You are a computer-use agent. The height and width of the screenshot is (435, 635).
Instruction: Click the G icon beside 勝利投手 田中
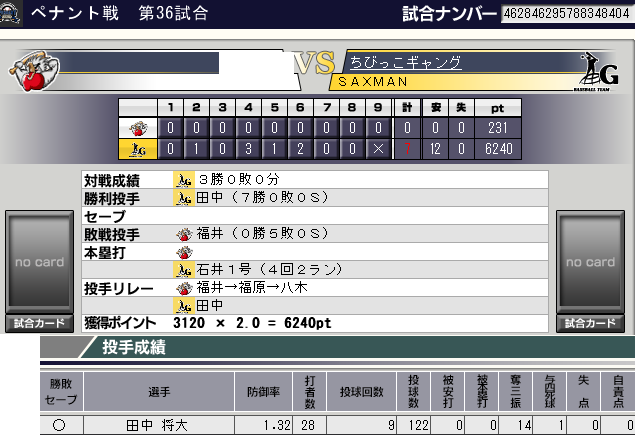point(184,198)
